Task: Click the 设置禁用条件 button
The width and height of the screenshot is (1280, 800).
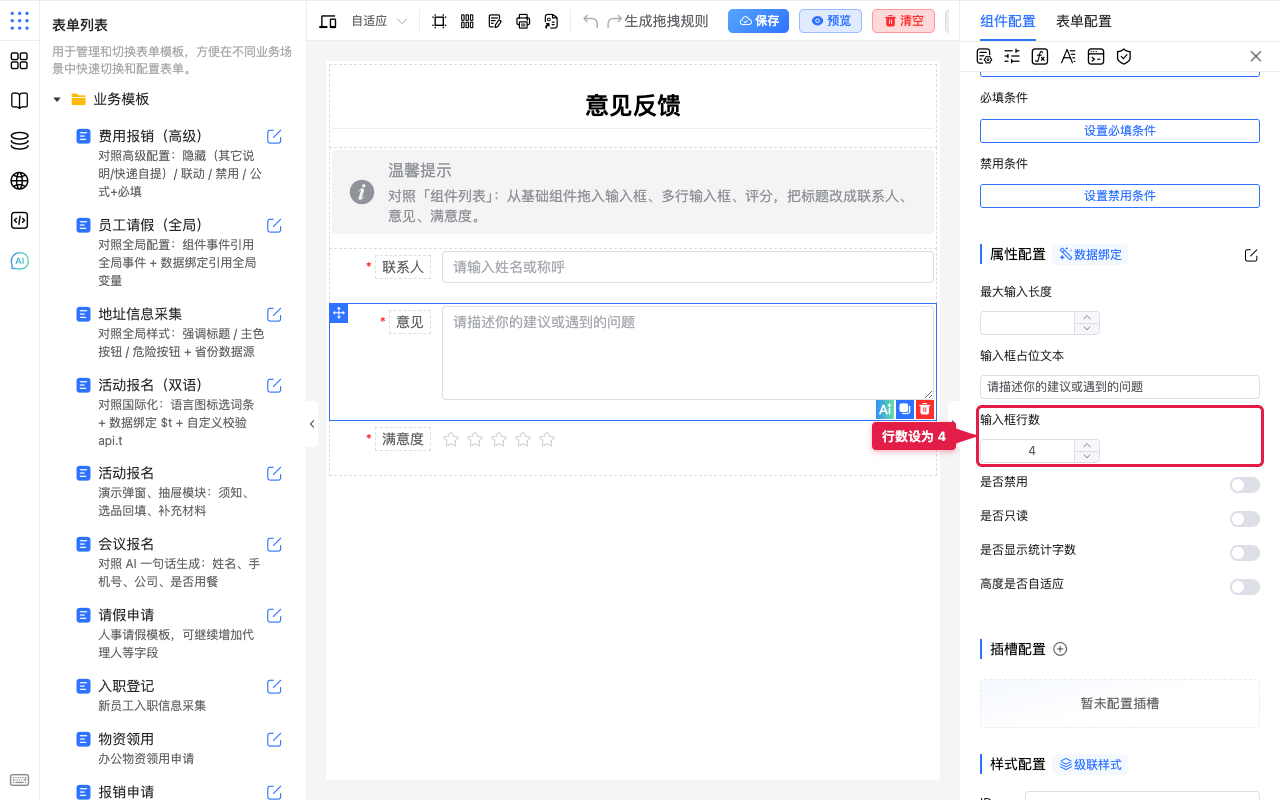Action: coord(1120,196)
